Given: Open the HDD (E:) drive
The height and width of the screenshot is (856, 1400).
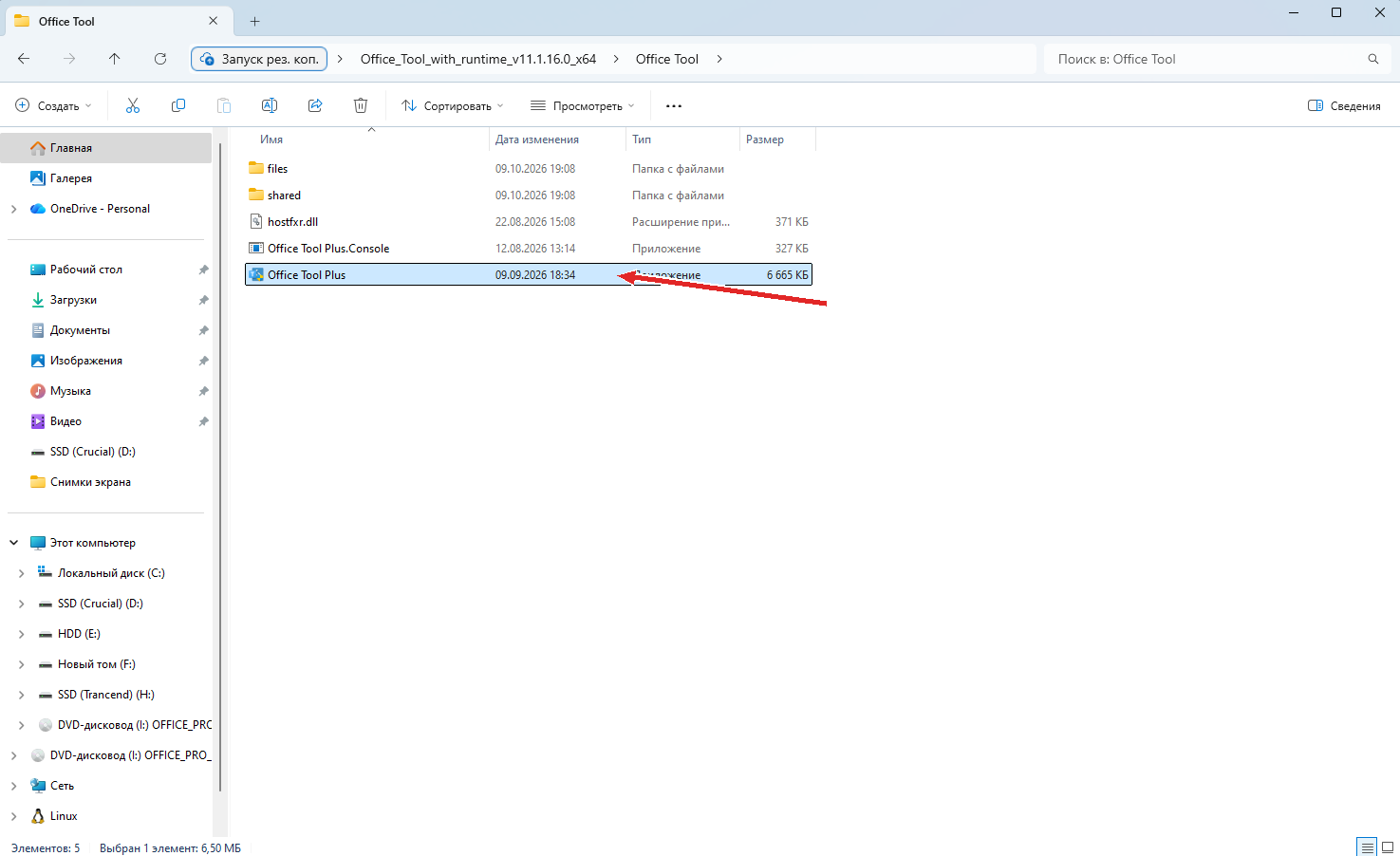Looking at the screenshot, I should (79, 634).
